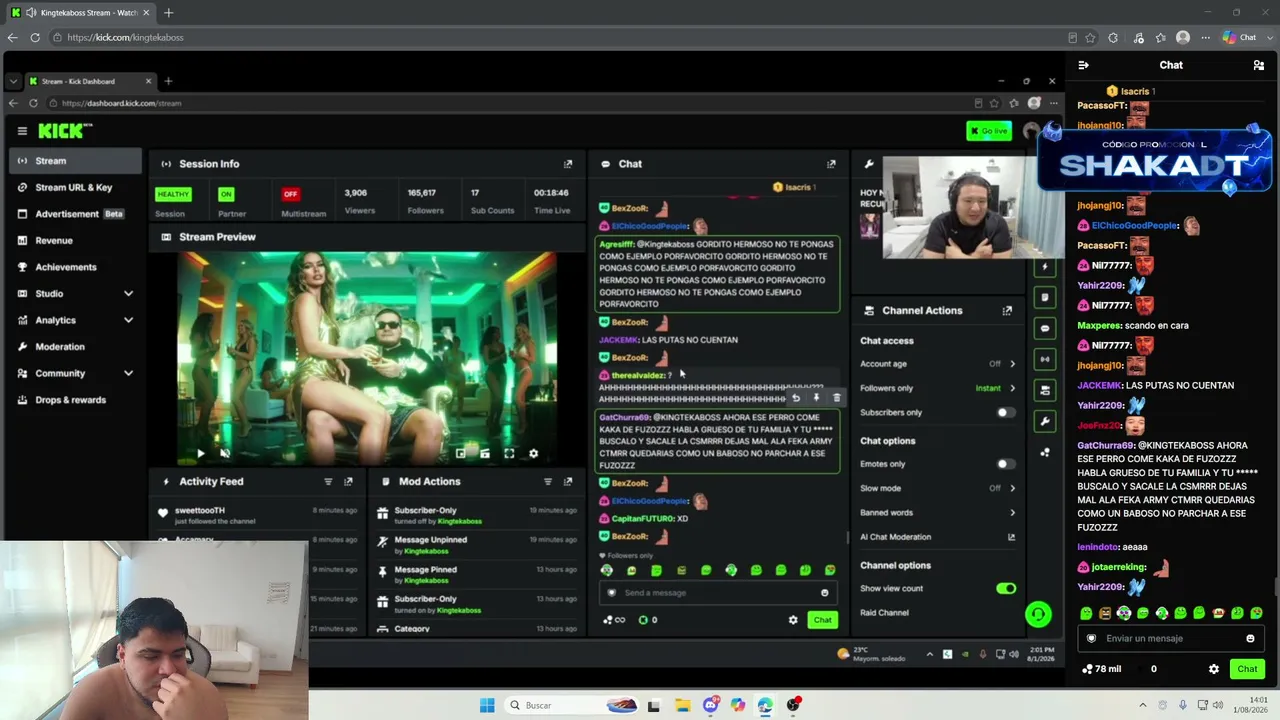Viewport: 1280px width, 720px height.
Task: Open the inner browser tab list dropdown
Action: click(x=12, y=81)
